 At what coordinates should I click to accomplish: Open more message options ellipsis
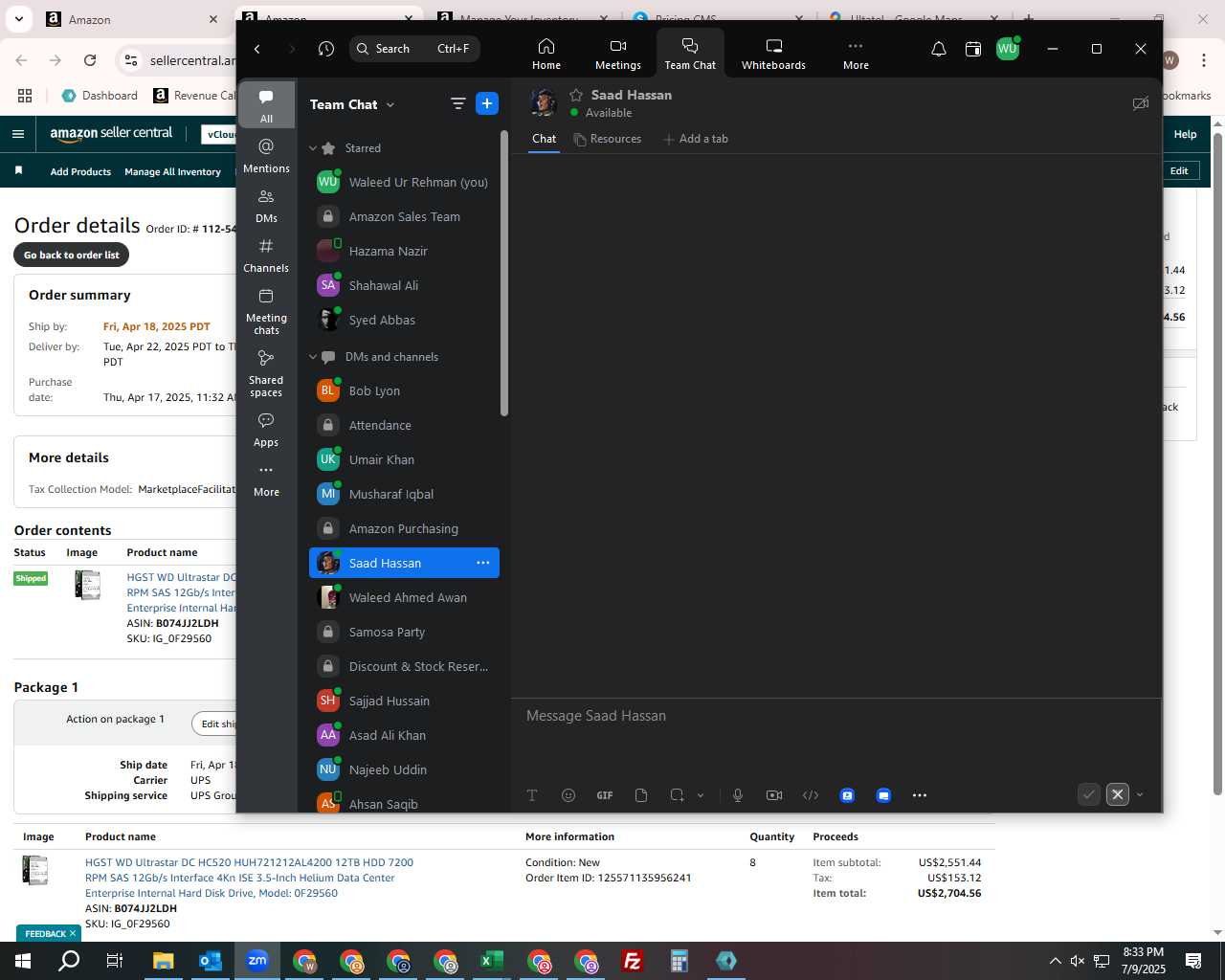920,795
